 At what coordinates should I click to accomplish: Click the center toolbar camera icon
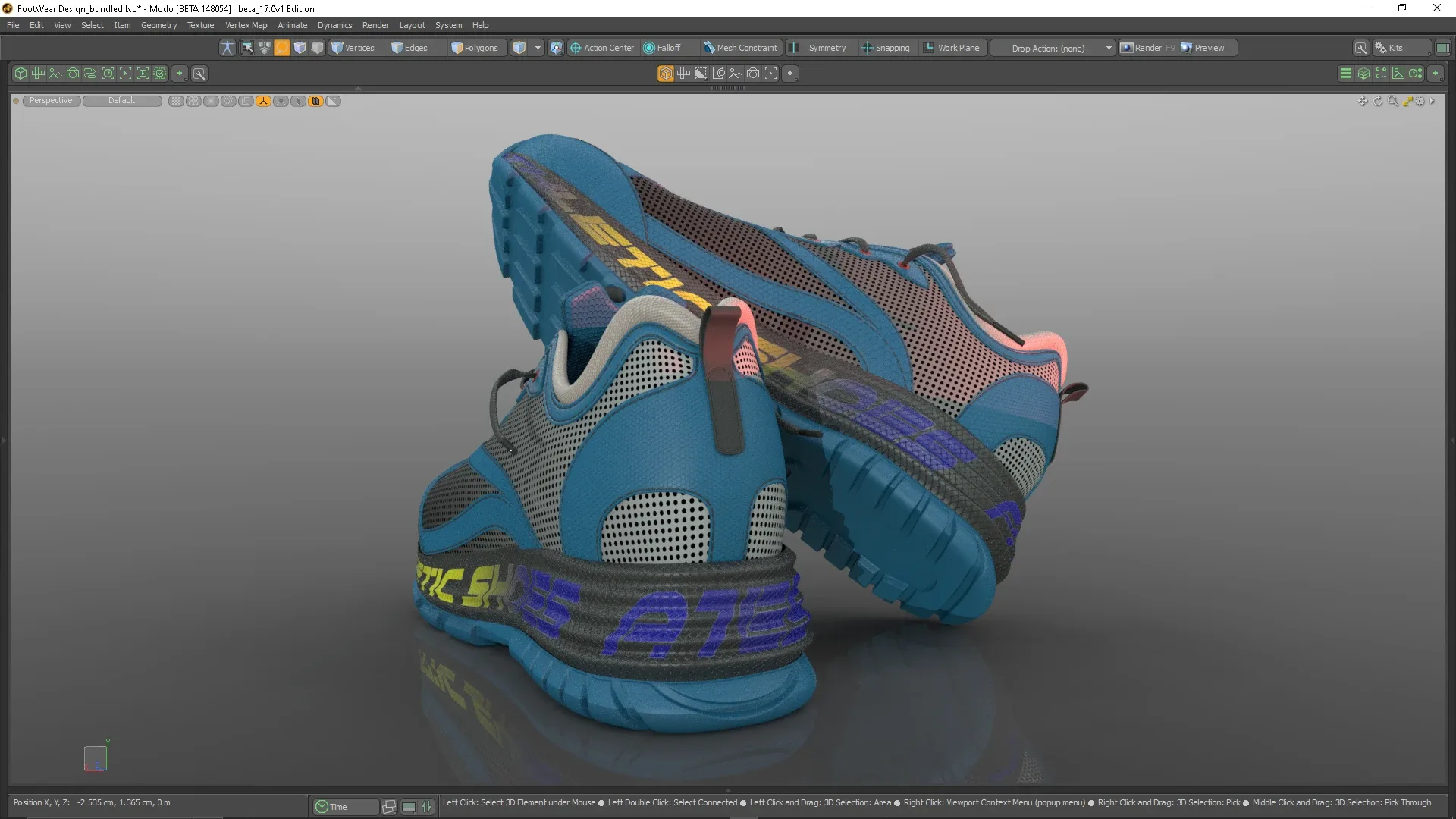coord(753,74)
